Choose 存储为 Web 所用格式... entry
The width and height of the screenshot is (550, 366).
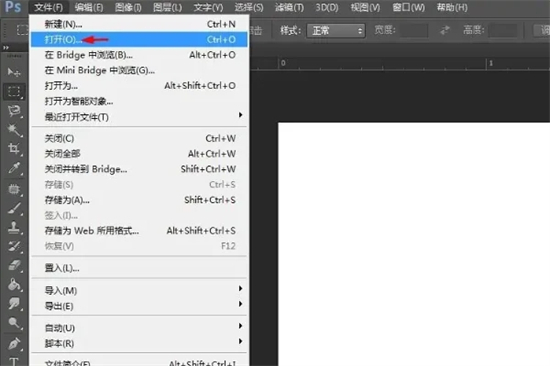tap(139, 231)
